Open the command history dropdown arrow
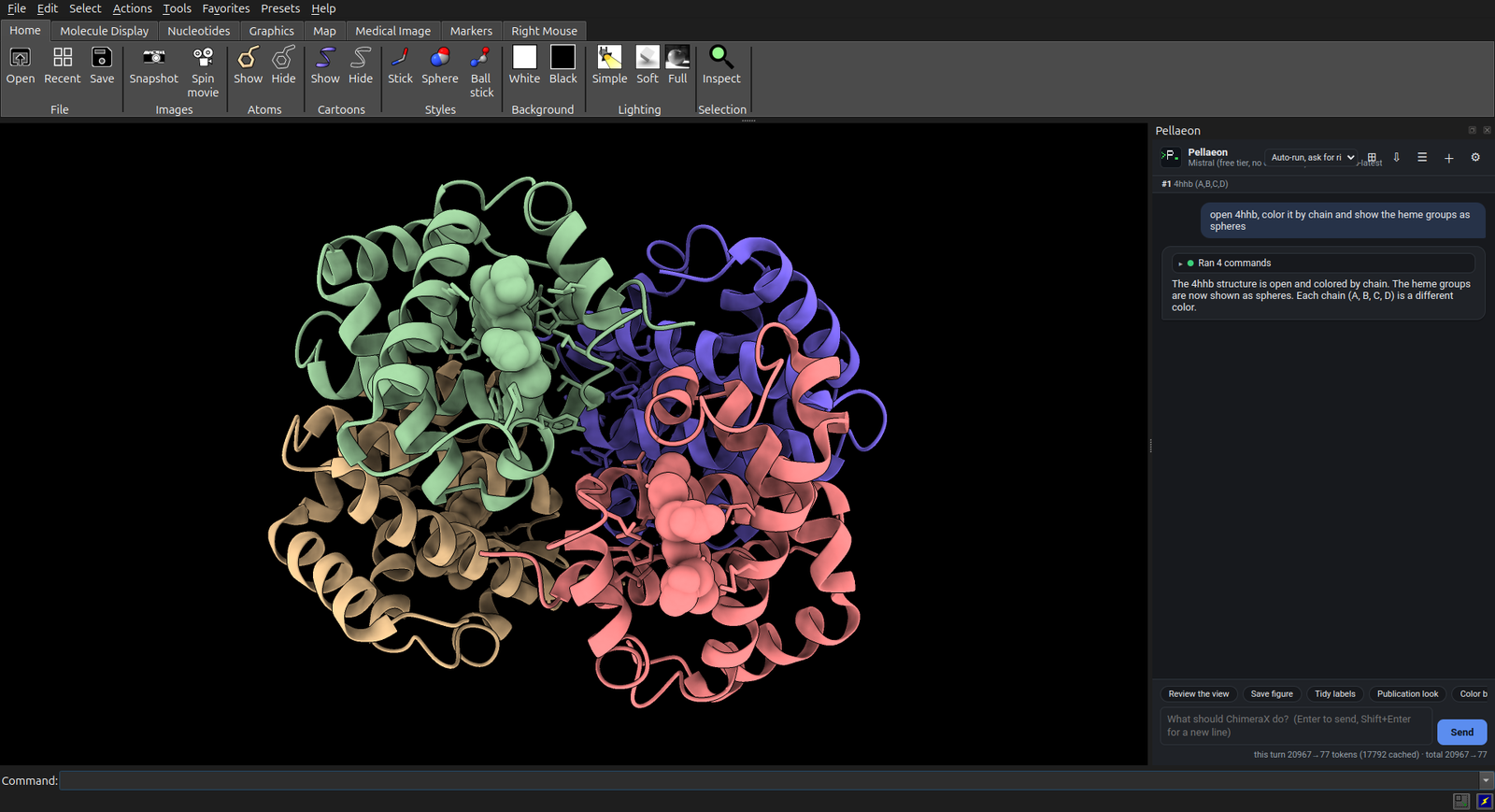This screenshot has height=812, width=1495. 1486,780
